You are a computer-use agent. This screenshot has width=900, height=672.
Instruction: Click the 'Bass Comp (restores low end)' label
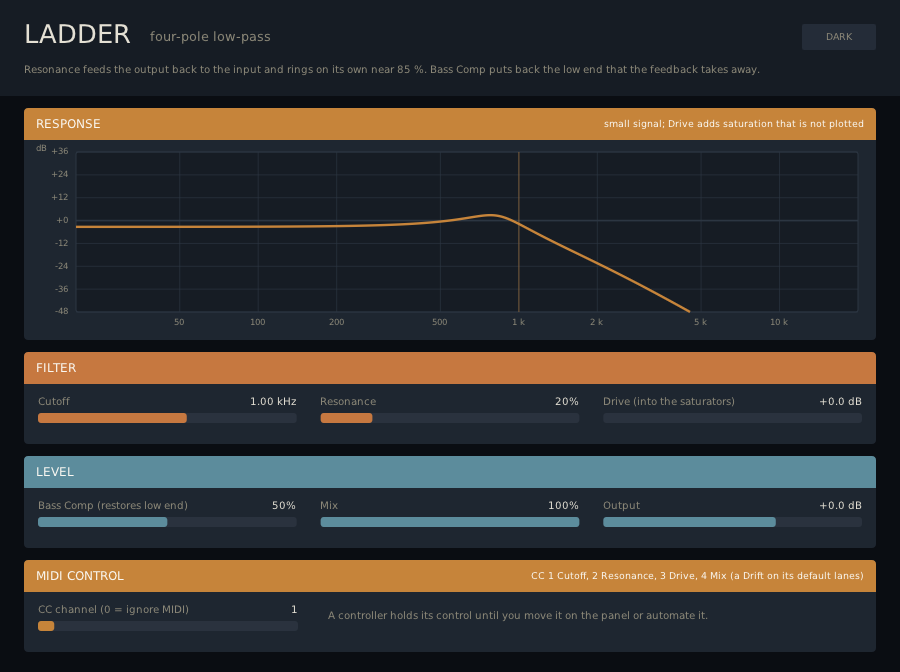click(x=113, y=505)
